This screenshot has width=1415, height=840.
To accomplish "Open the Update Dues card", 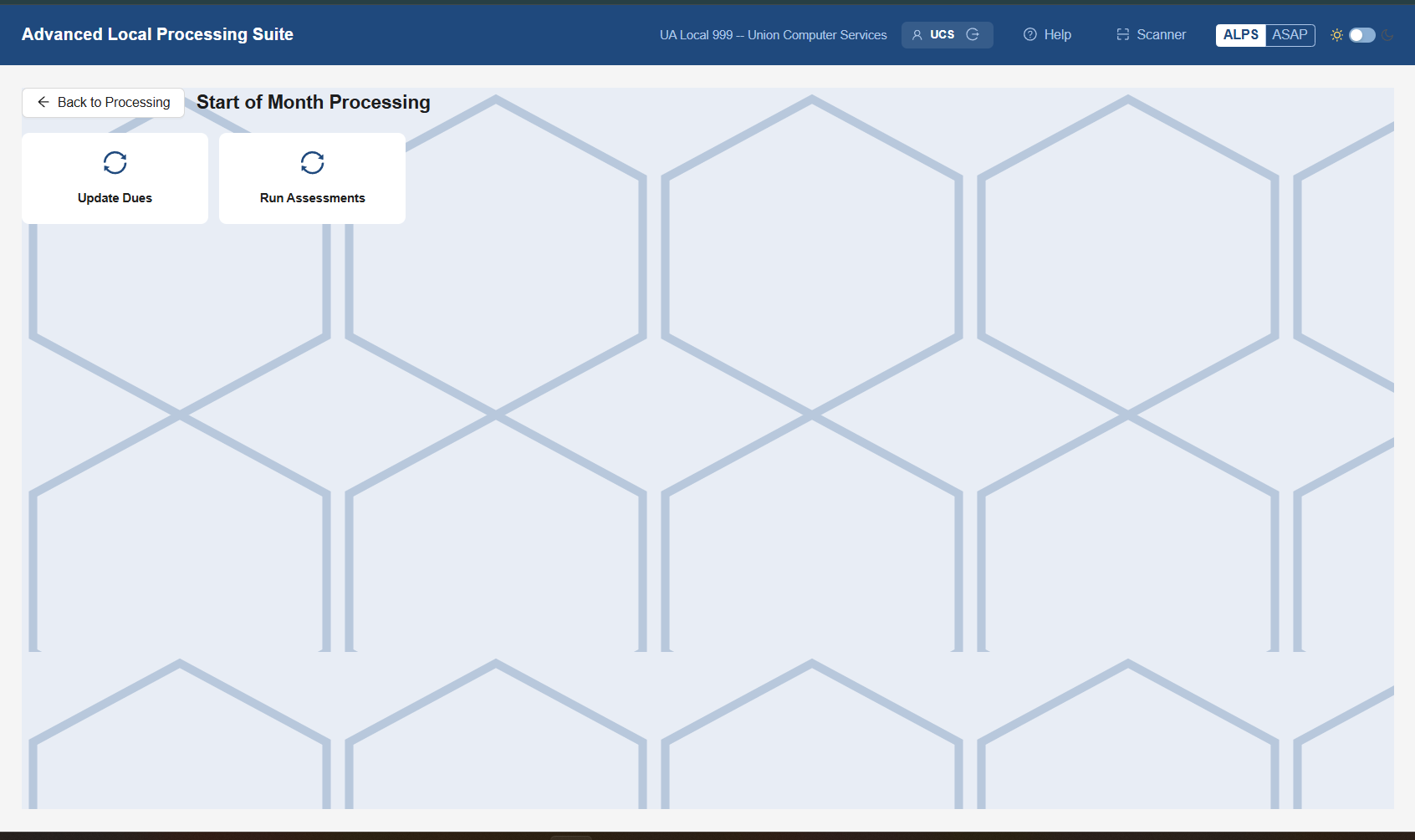I will pyautogui.click(x=115, y=178).
